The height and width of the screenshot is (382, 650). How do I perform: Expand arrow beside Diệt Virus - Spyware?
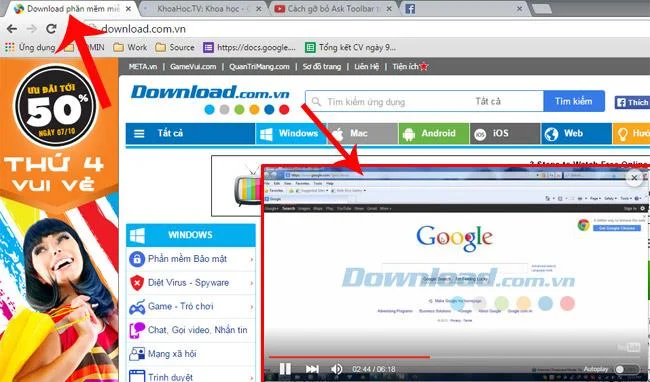(252, 283)
